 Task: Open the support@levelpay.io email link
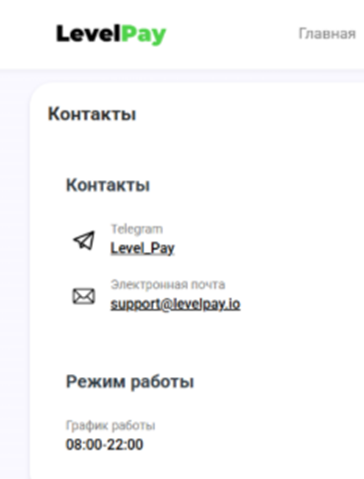click(175, 304)
